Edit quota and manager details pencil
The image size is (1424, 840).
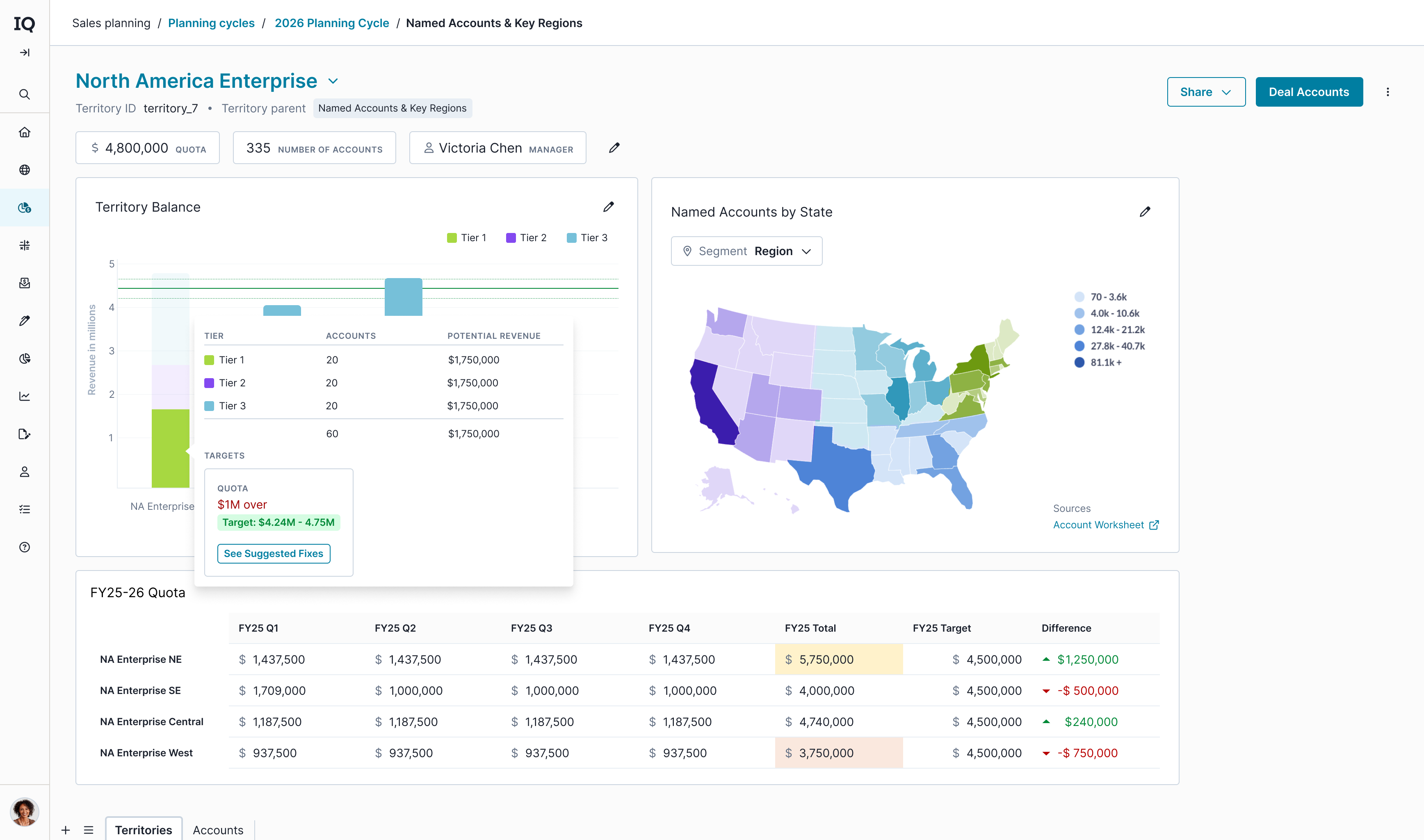coord(614,148)
